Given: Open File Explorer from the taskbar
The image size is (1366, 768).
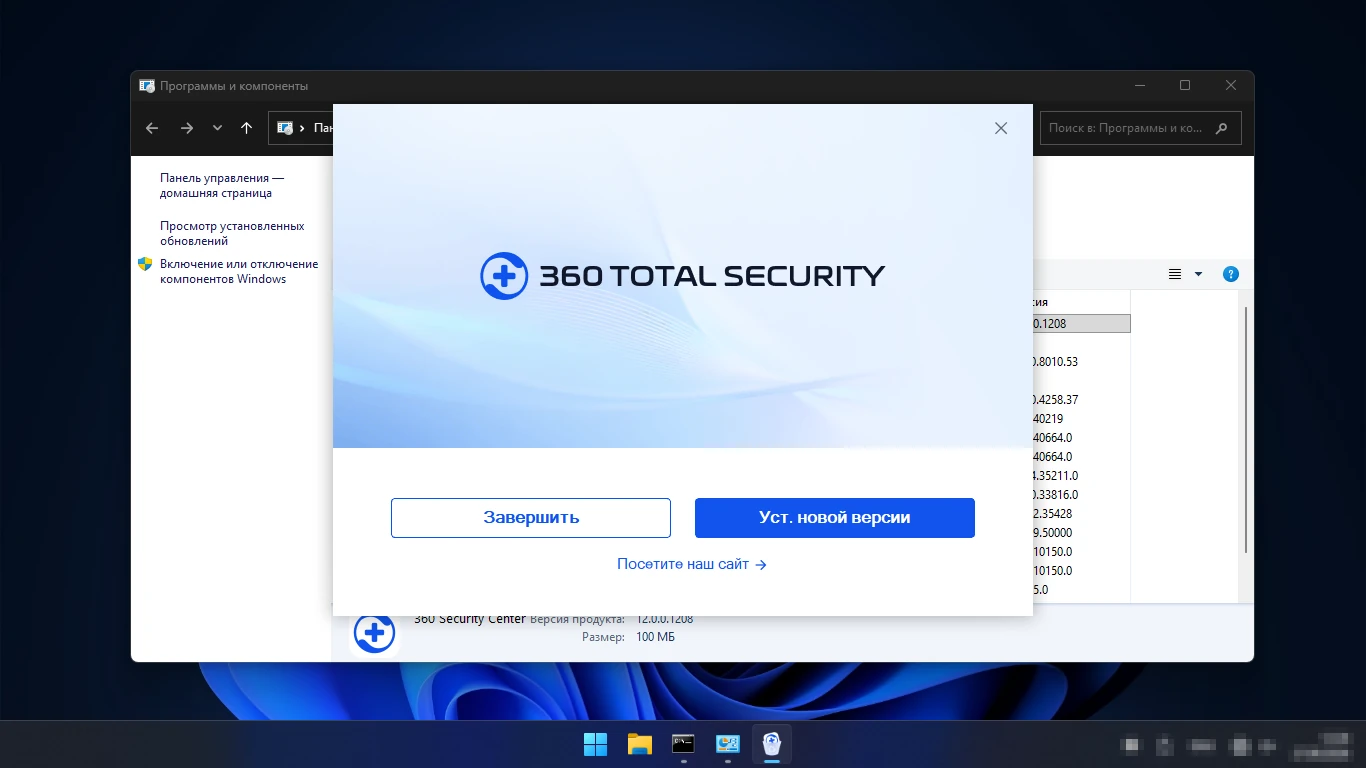Looking at the screenshot, I should 639,744.
